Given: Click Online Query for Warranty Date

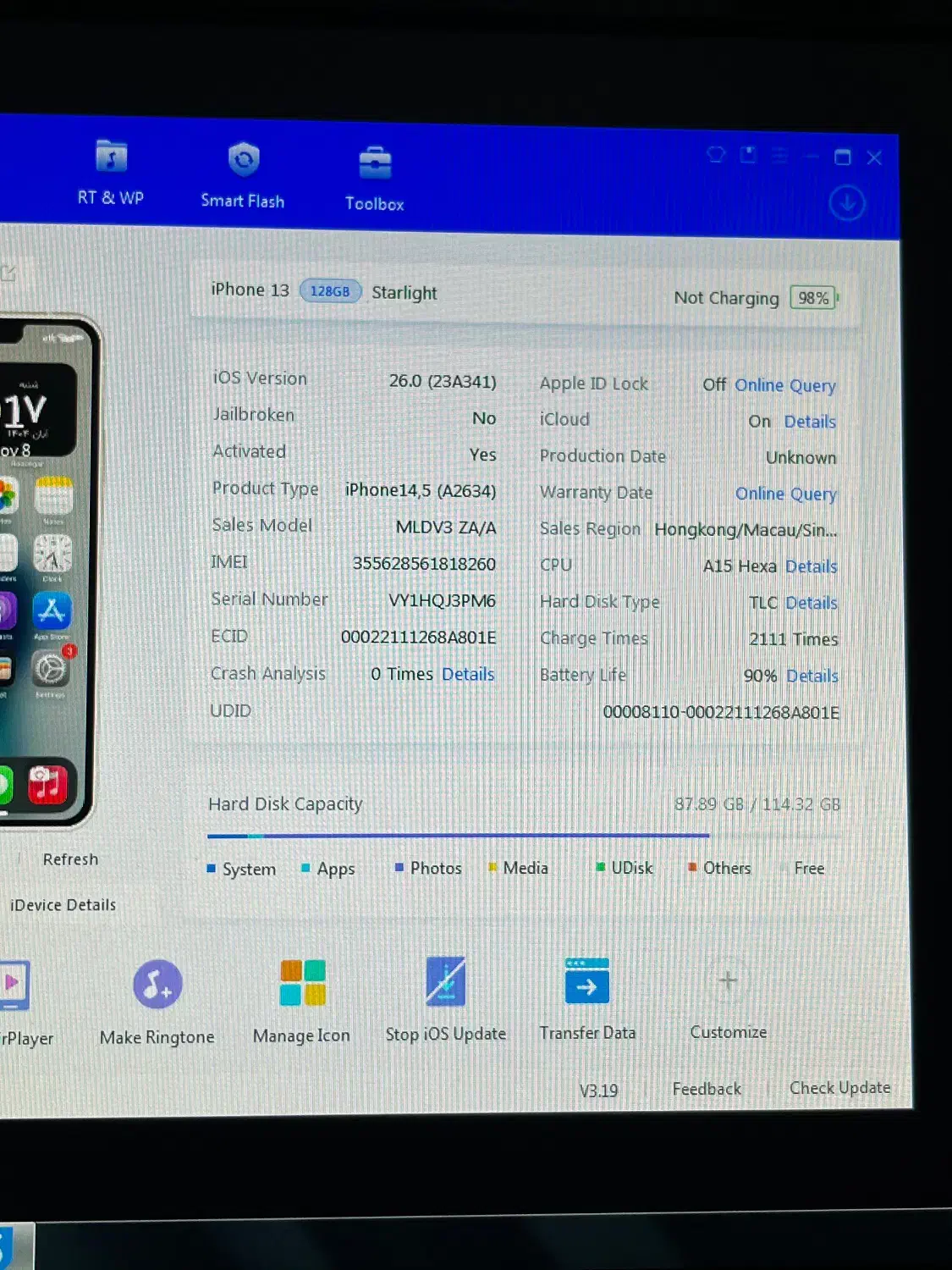Looking at the screenshot, I should (786, 494).
